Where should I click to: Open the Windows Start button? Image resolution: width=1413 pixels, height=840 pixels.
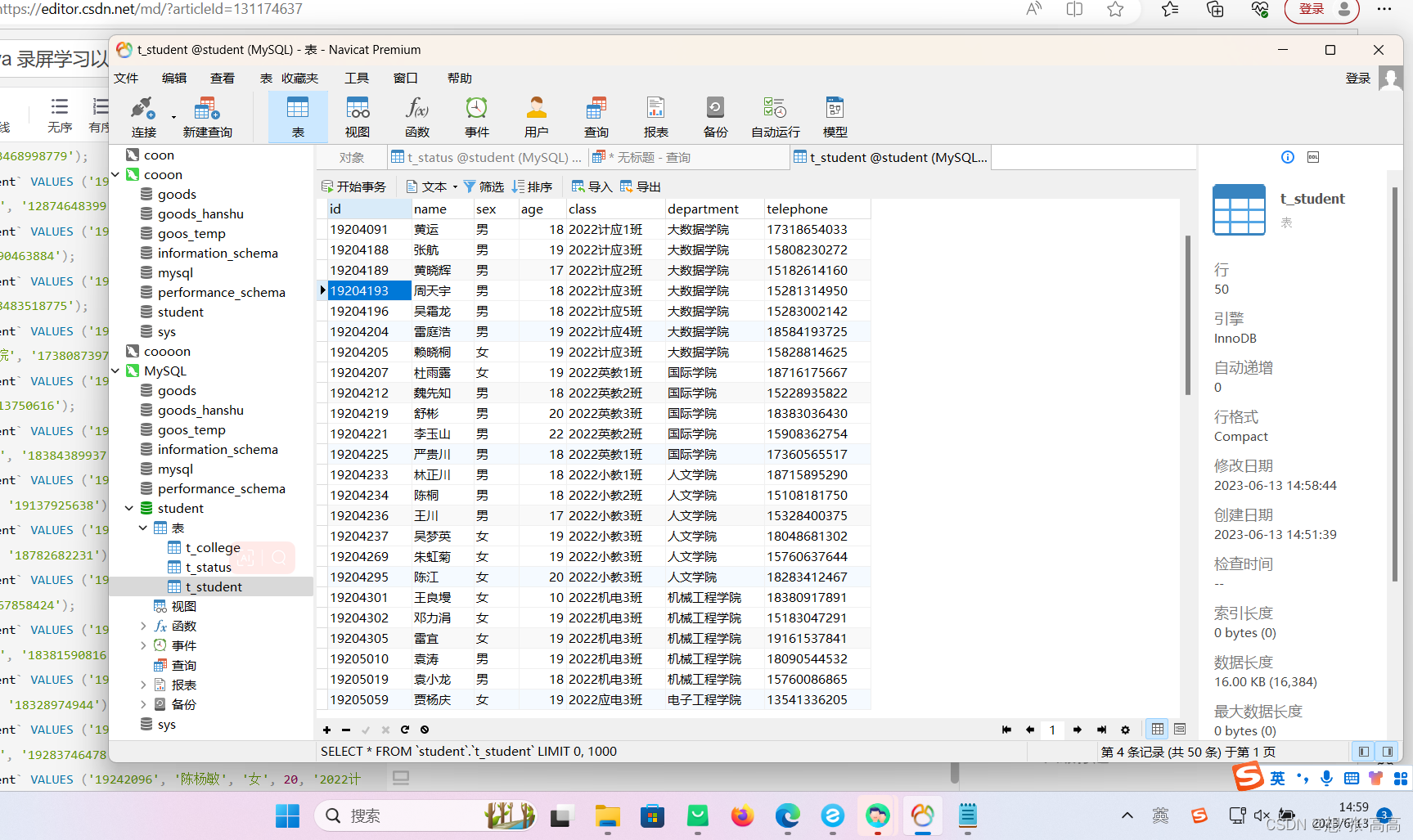coord(287,815)
